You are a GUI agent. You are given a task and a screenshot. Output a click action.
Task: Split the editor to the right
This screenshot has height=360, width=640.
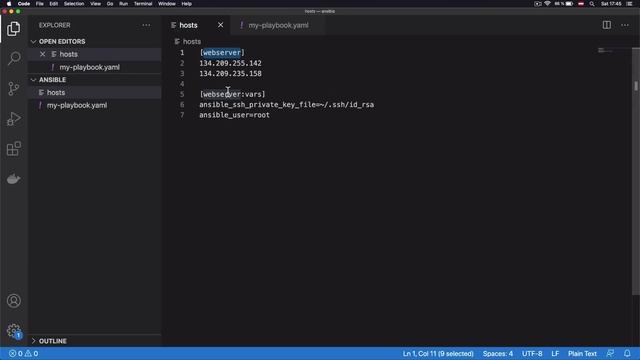(x=607, y=25)
